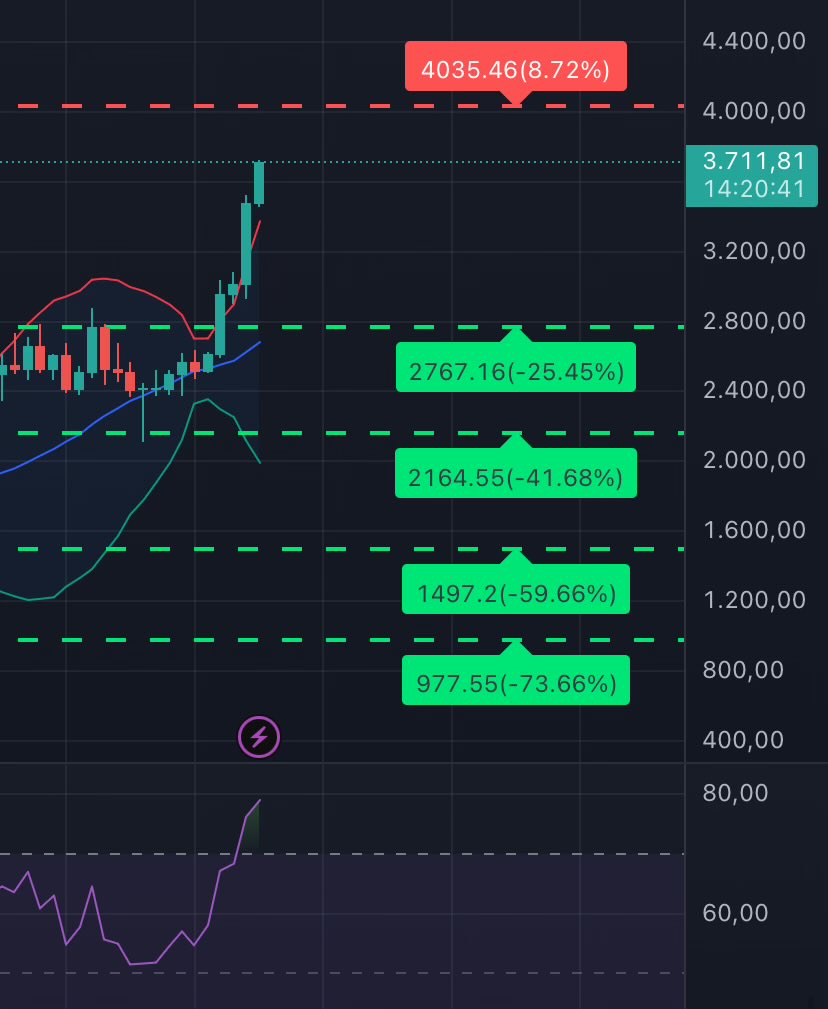Click the current price tag 3.711,81

coord(753,161)
